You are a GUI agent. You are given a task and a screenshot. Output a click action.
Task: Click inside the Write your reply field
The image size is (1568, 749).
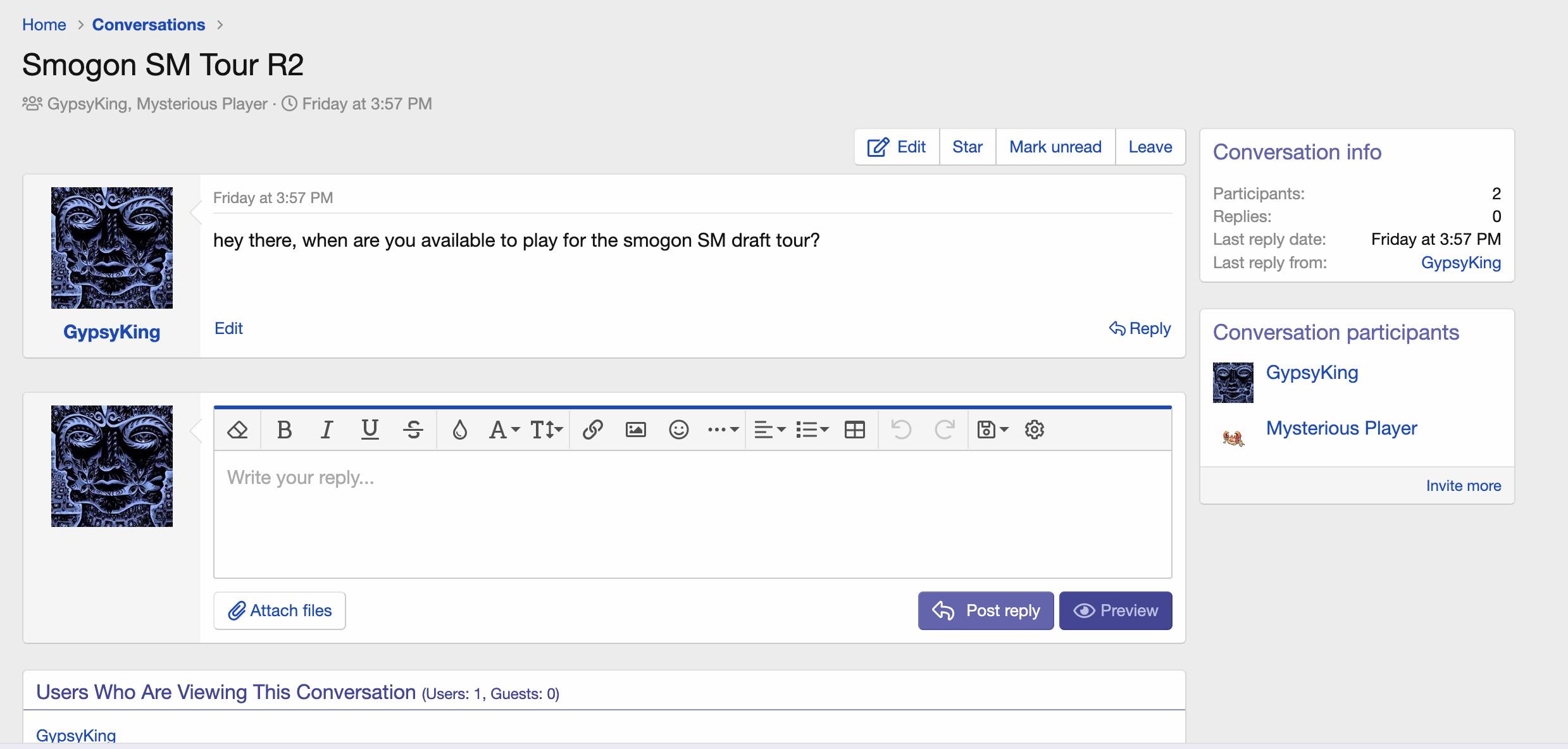click(x=692, y=514)
